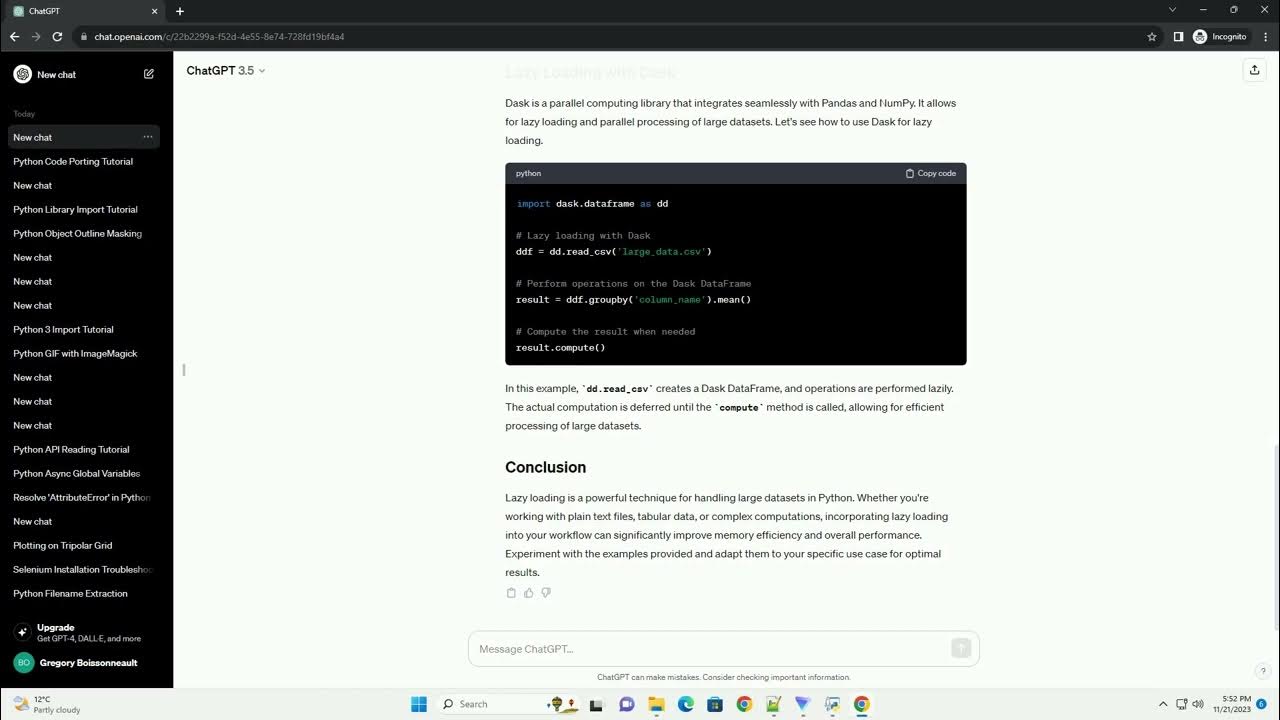Open a new browser tab with plus
Image resolution: width=1280 pixels, height=720 pixels.
180,11
